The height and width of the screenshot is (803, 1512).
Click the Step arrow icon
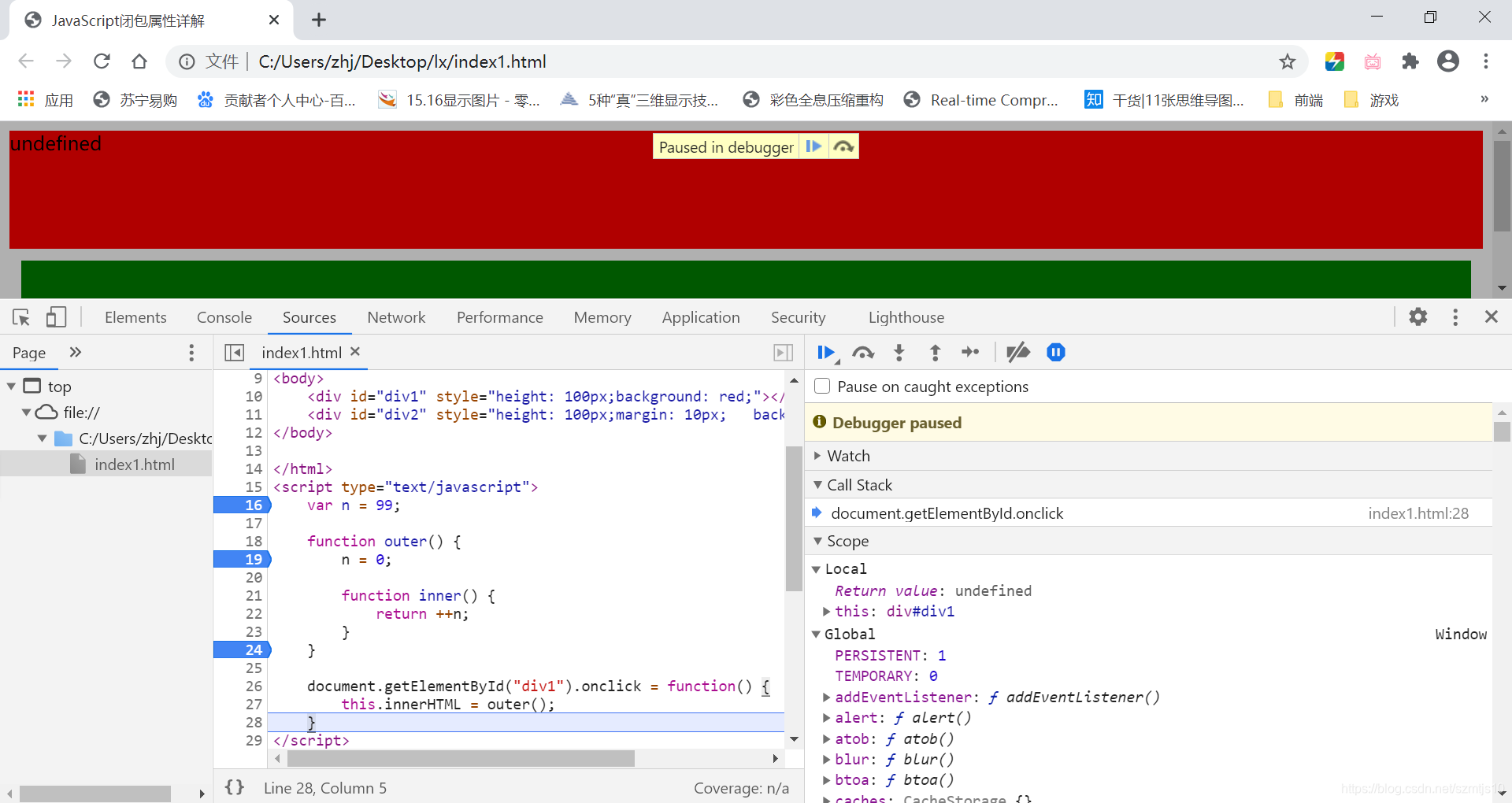tap(970, 353)
